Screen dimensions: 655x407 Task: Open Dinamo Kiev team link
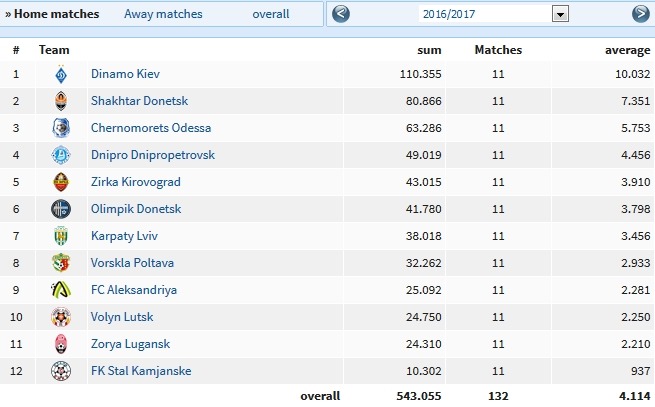(x=125, y=74)
